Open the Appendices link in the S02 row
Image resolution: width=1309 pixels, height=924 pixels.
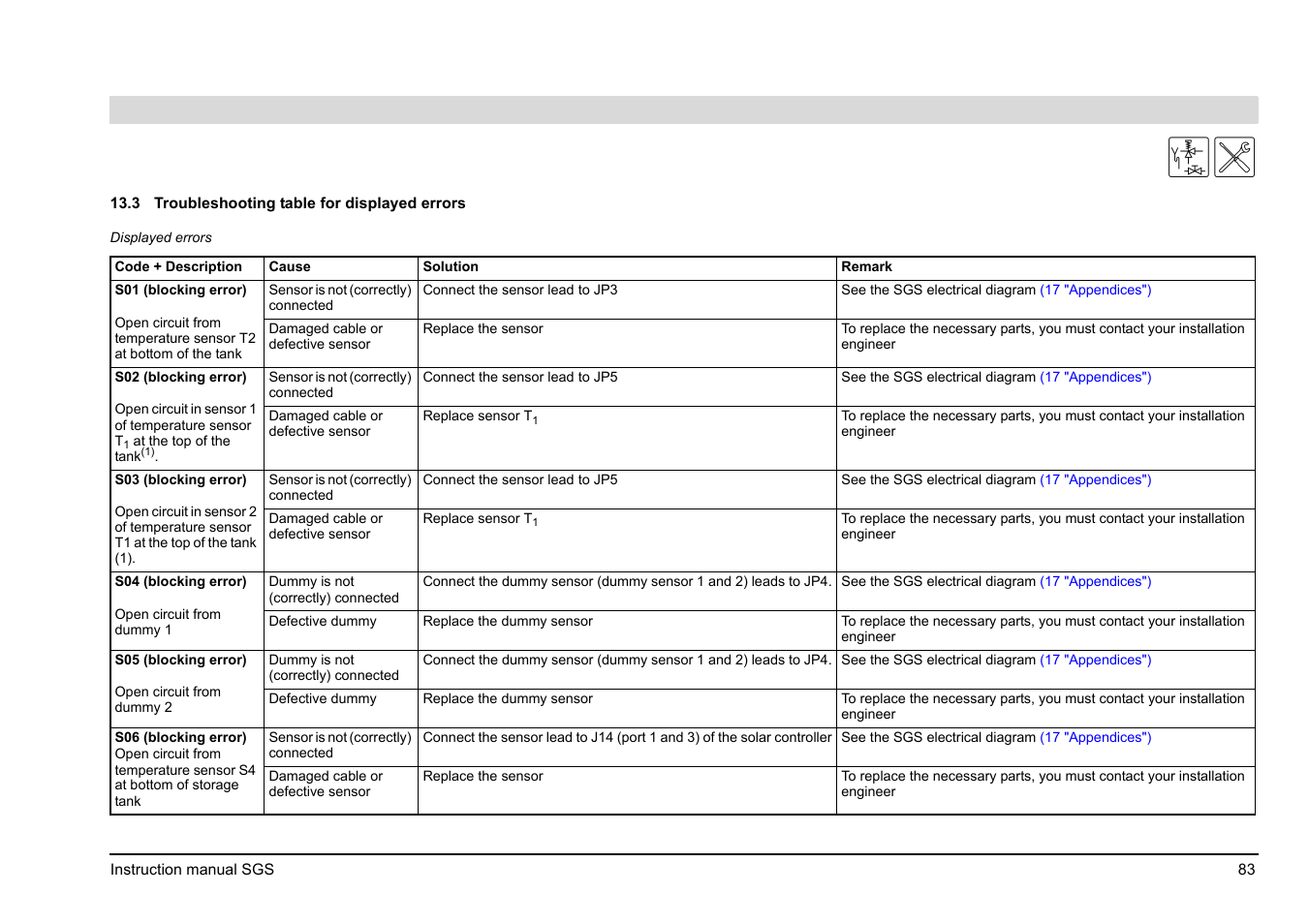(1096, 377)
